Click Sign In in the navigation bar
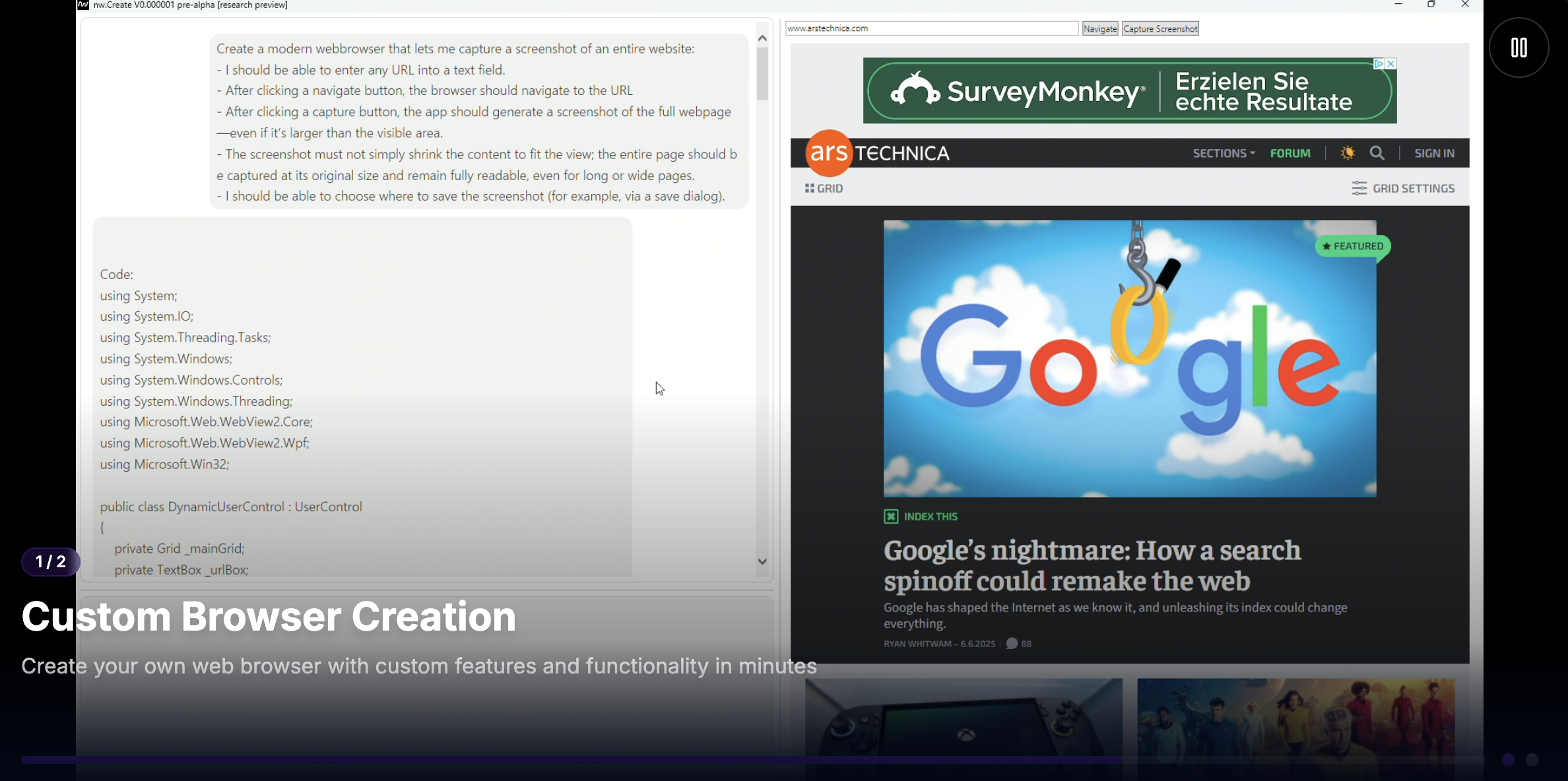This screenshot has width=1568, height=781. tap(1434, 153)
